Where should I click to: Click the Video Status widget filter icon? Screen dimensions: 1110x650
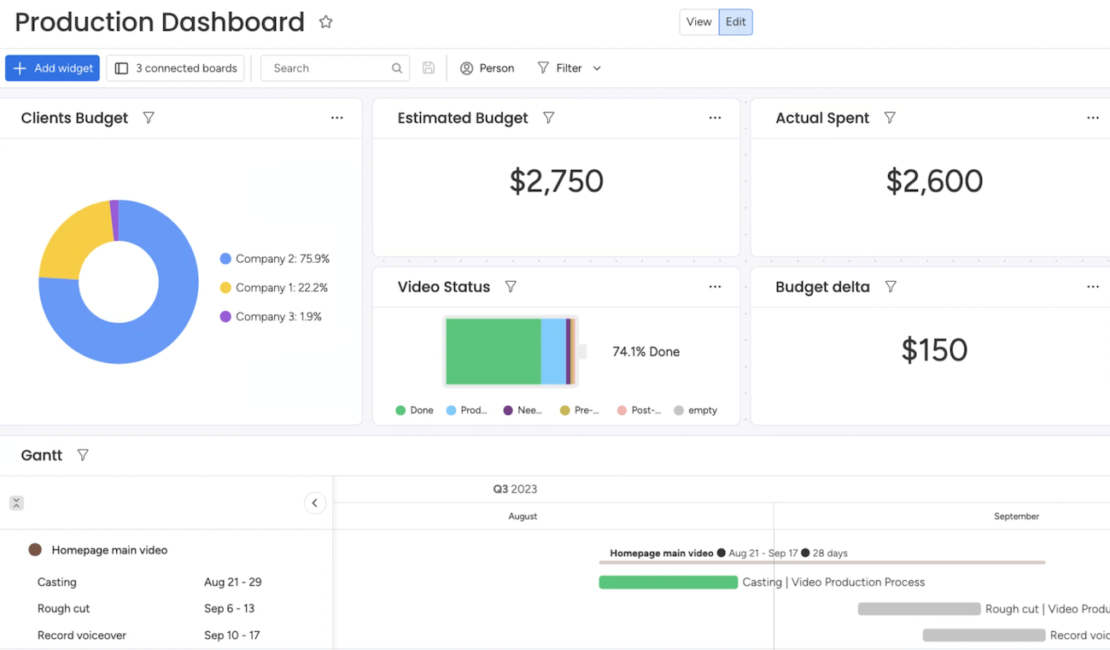511,287
